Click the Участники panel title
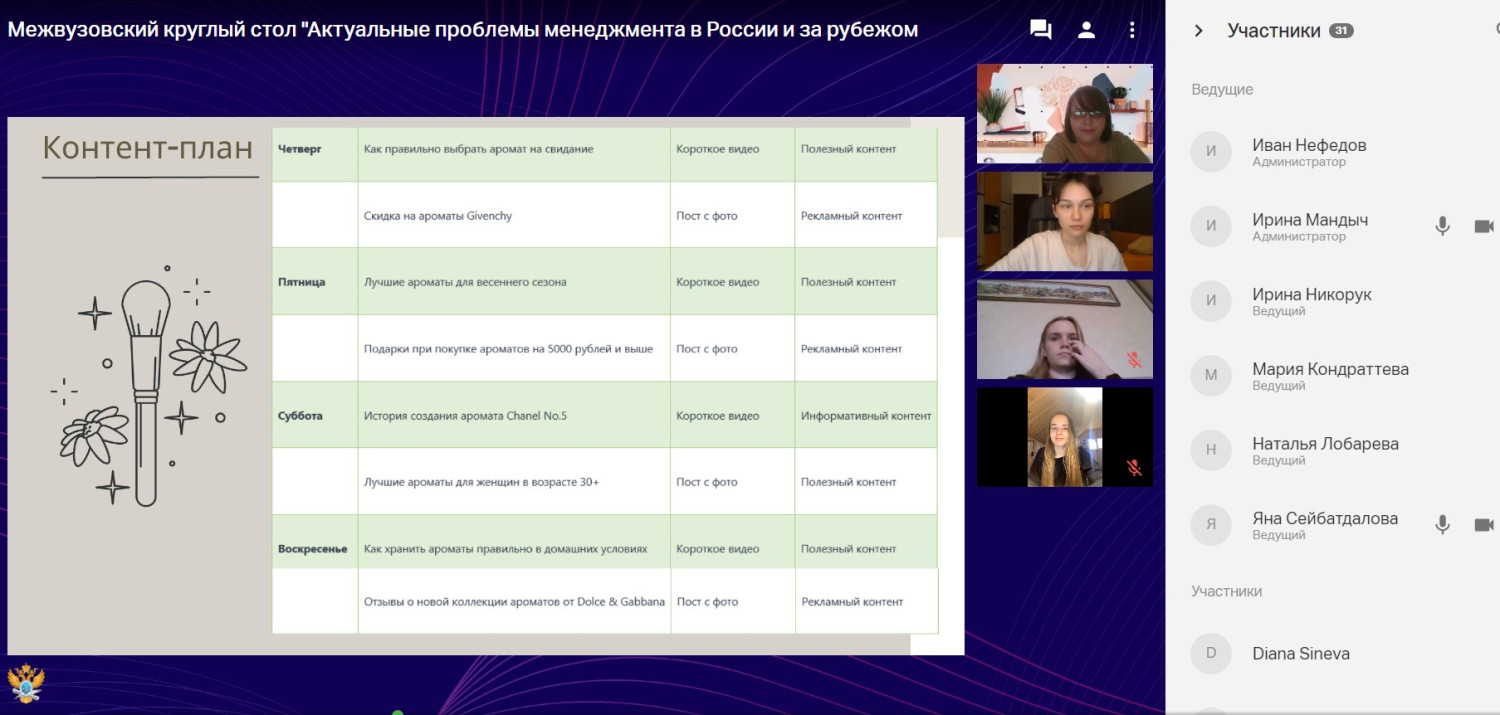 [1274, 31]
